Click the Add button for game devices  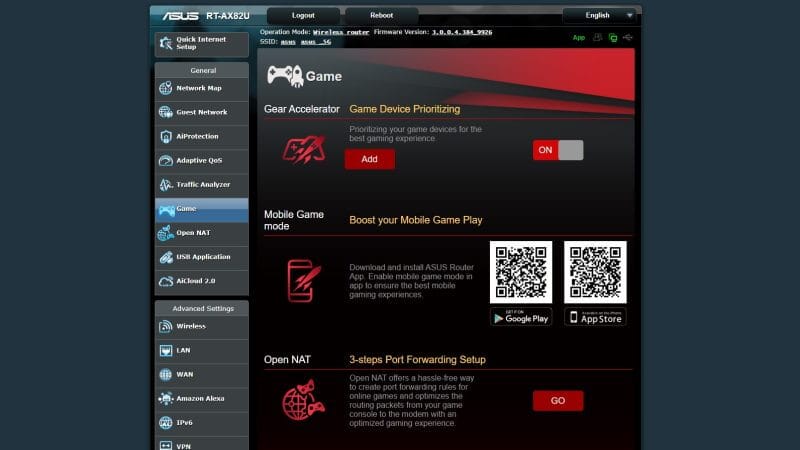(369, 159)
